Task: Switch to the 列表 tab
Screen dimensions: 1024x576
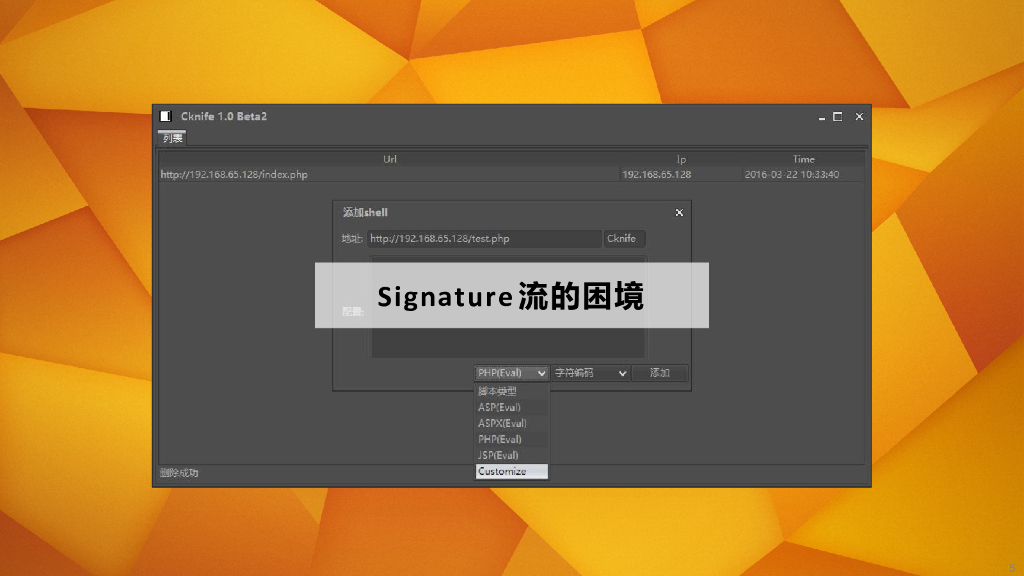Action: click(x=172, y=138)
